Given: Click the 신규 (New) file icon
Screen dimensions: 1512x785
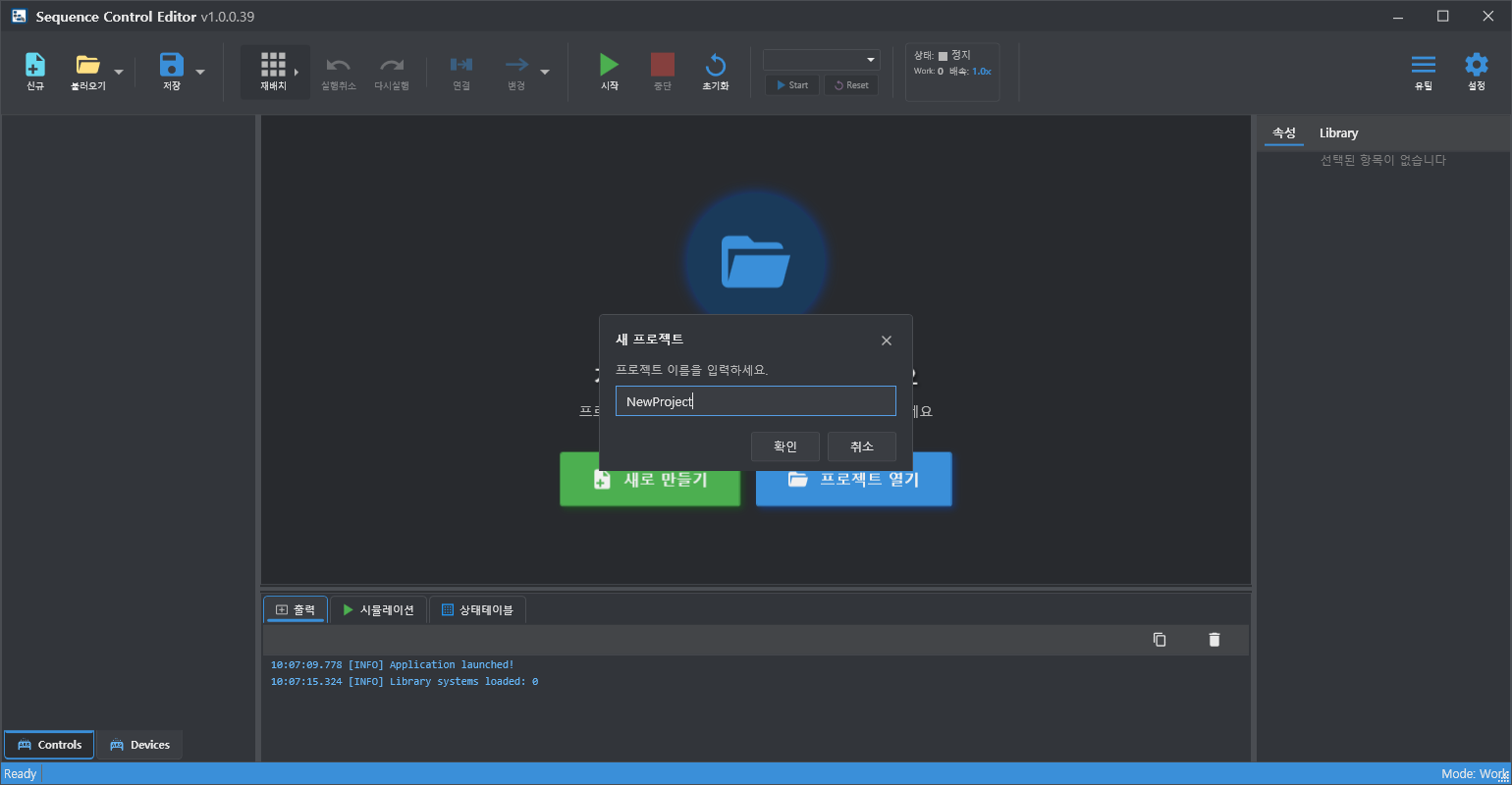Looking at the screenshot, I should pyautogui.click(x=35, y=66).
